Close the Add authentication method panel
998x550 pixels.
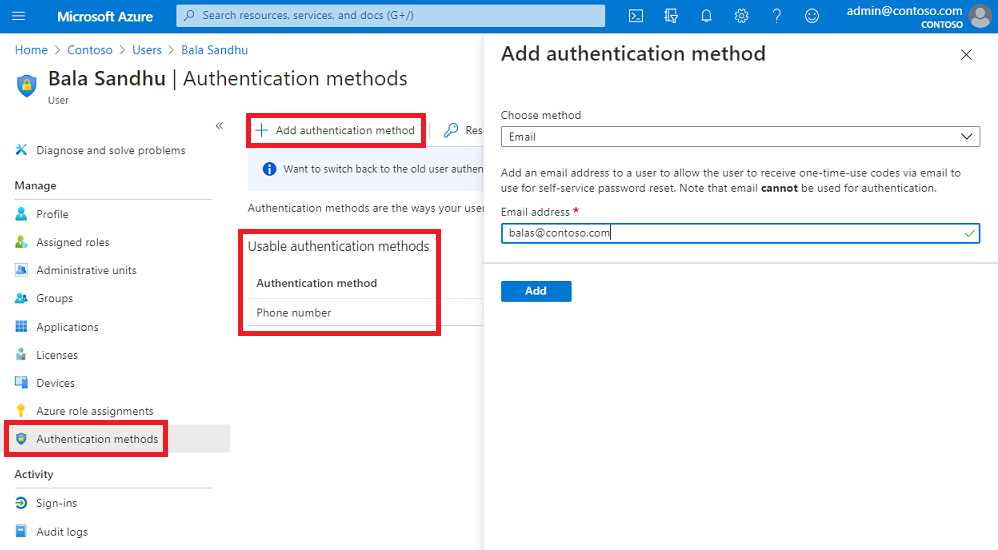click(966, 55)
